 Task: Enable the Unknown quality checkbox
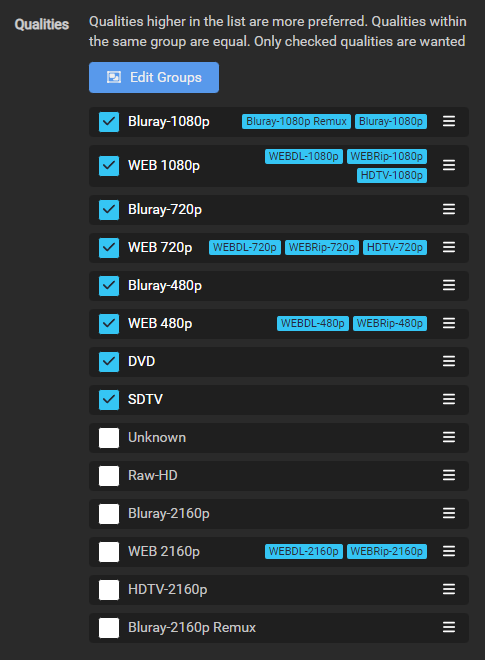109,438
